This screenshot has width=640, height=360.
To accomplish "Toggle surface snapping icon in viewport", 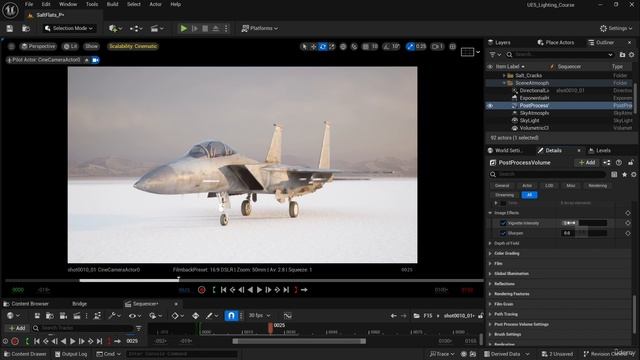I will click(354, 47).
